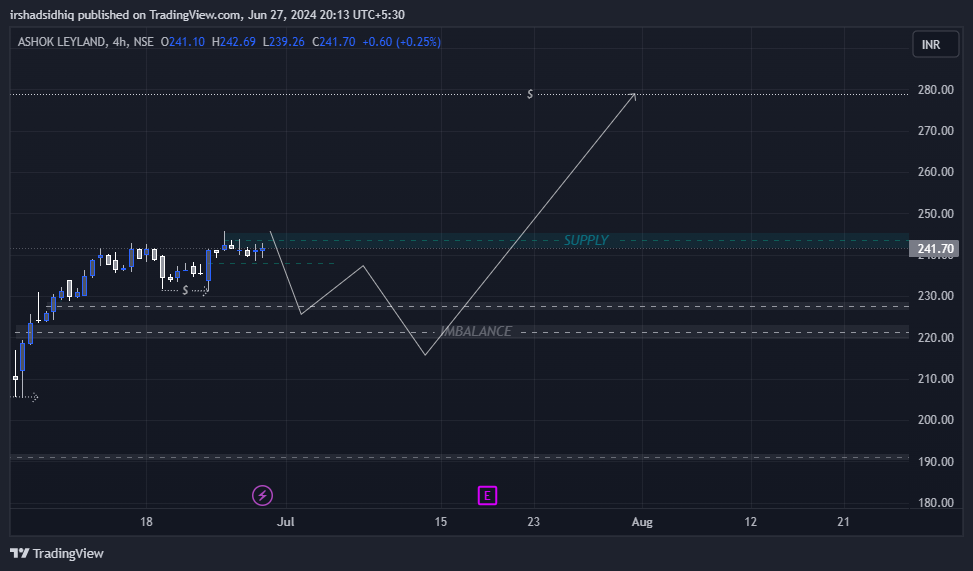Viewport: 973px width, 571px height.
Task: Click the 280.00 price axis label
Action: click(935, 90)
